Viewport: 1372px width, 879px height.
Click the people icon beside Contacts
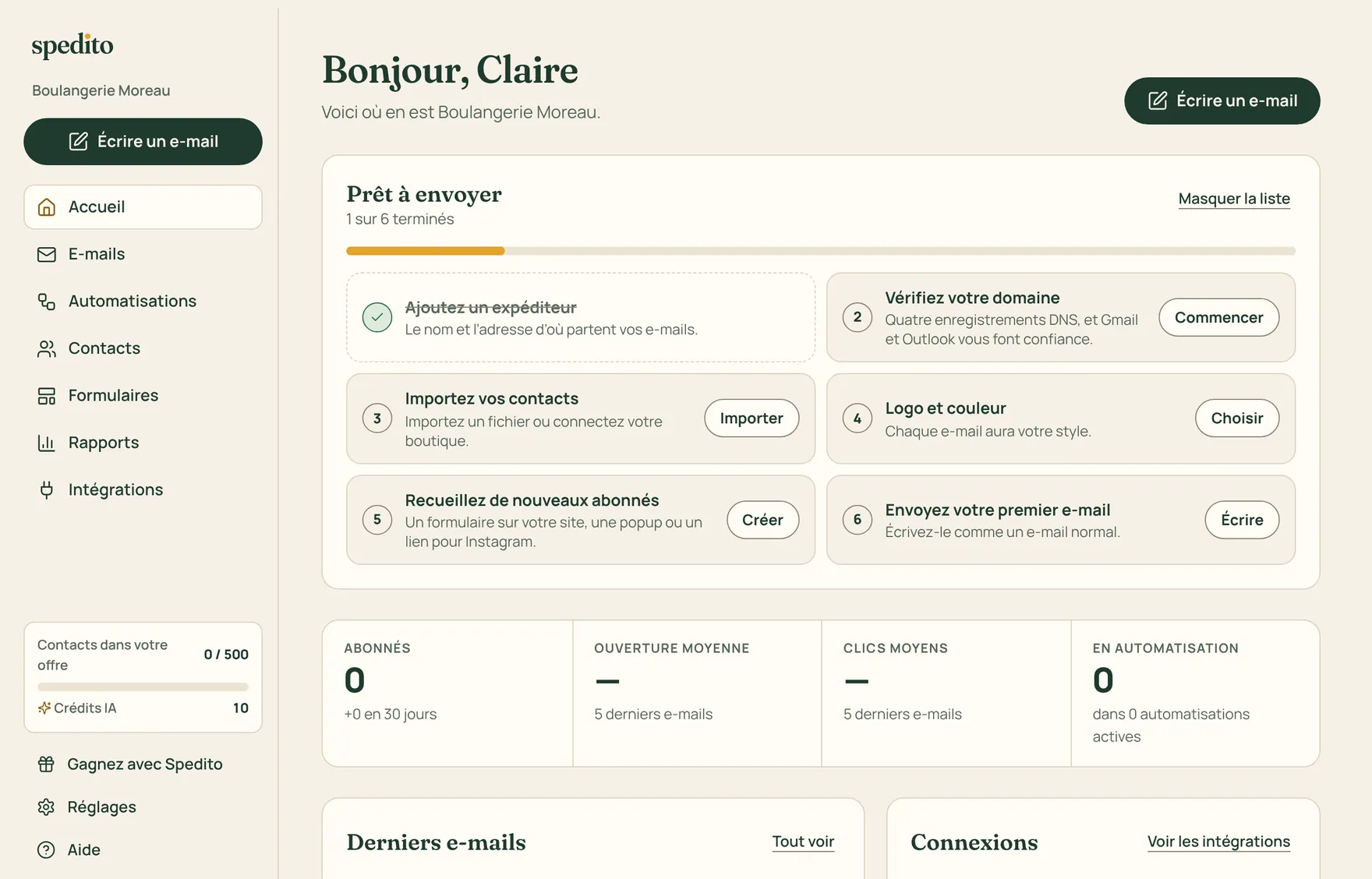point(47,349)
